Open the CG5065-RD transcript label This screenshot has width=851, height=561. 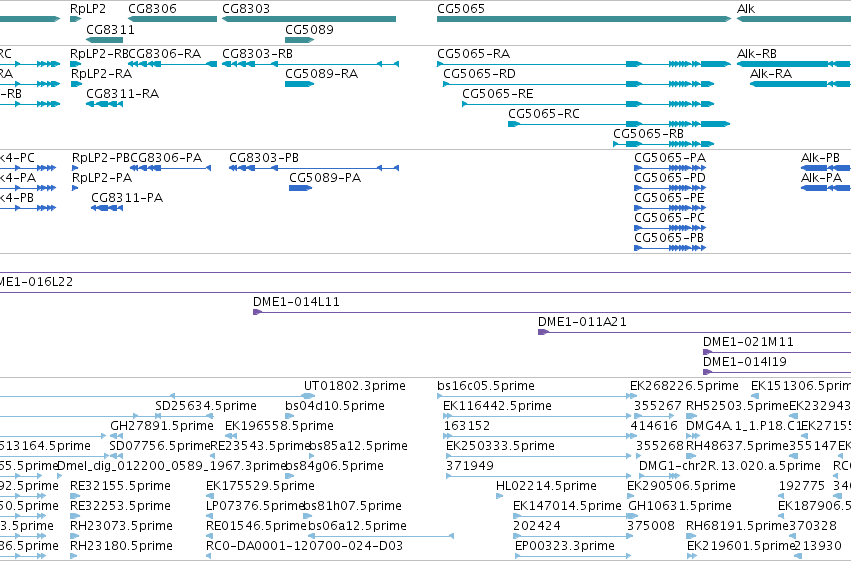[x=479, y=74]
